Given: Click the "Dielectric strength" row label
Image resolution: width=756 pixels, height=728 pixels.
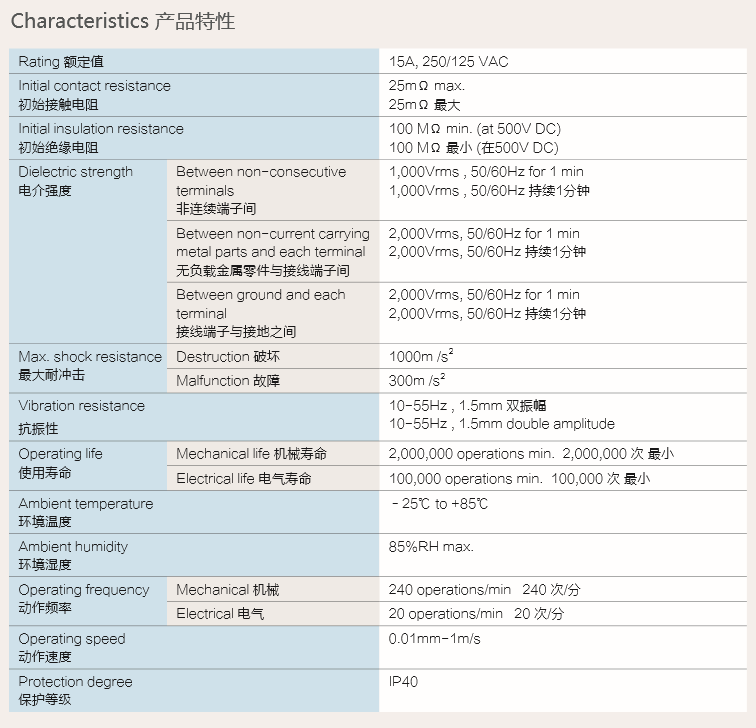Looking at the screenshot, I should (75, 172).
